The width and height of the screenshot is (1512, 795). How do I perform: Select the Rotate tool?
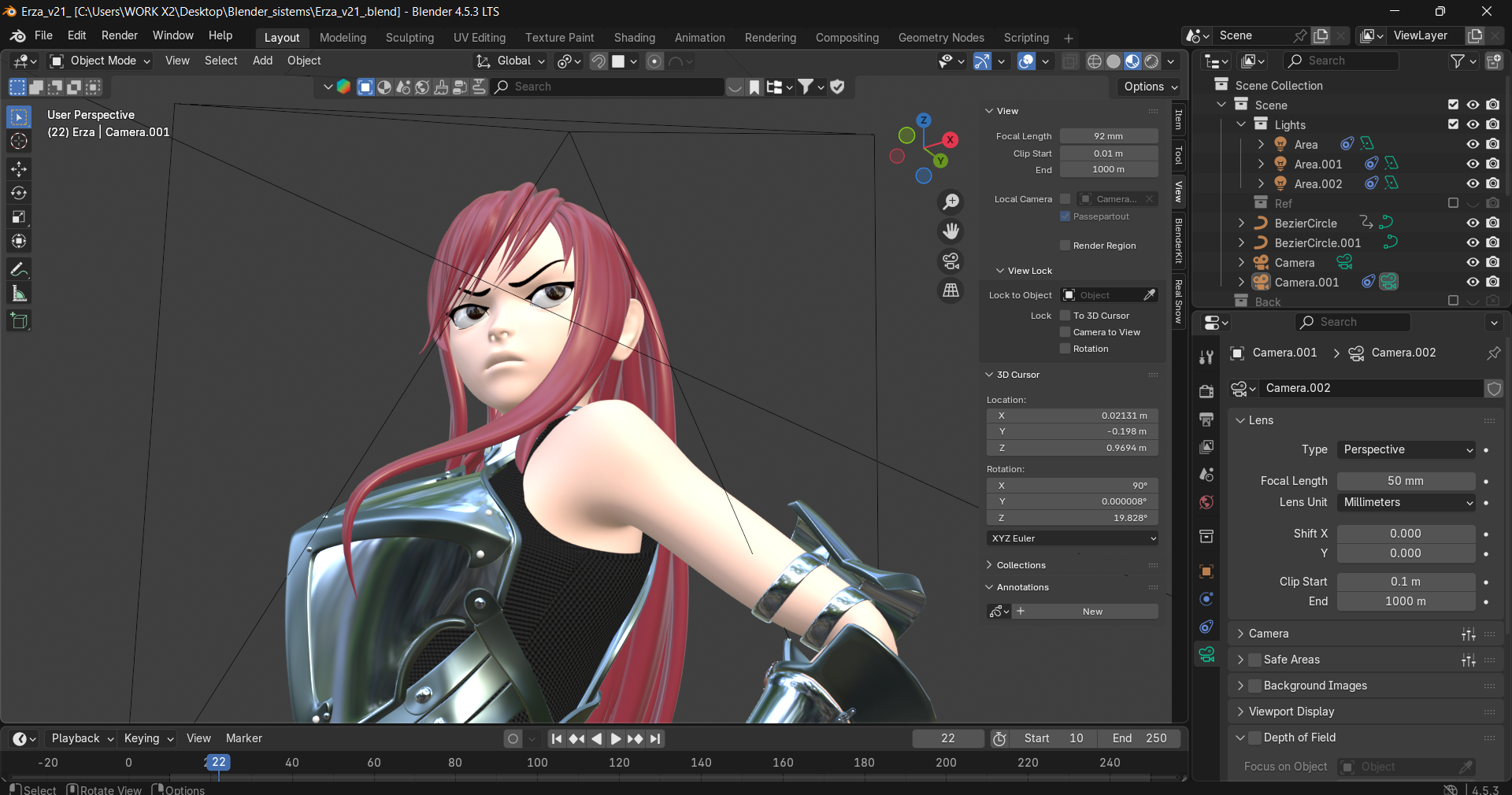pyautogui.click(x=19, y=193)
